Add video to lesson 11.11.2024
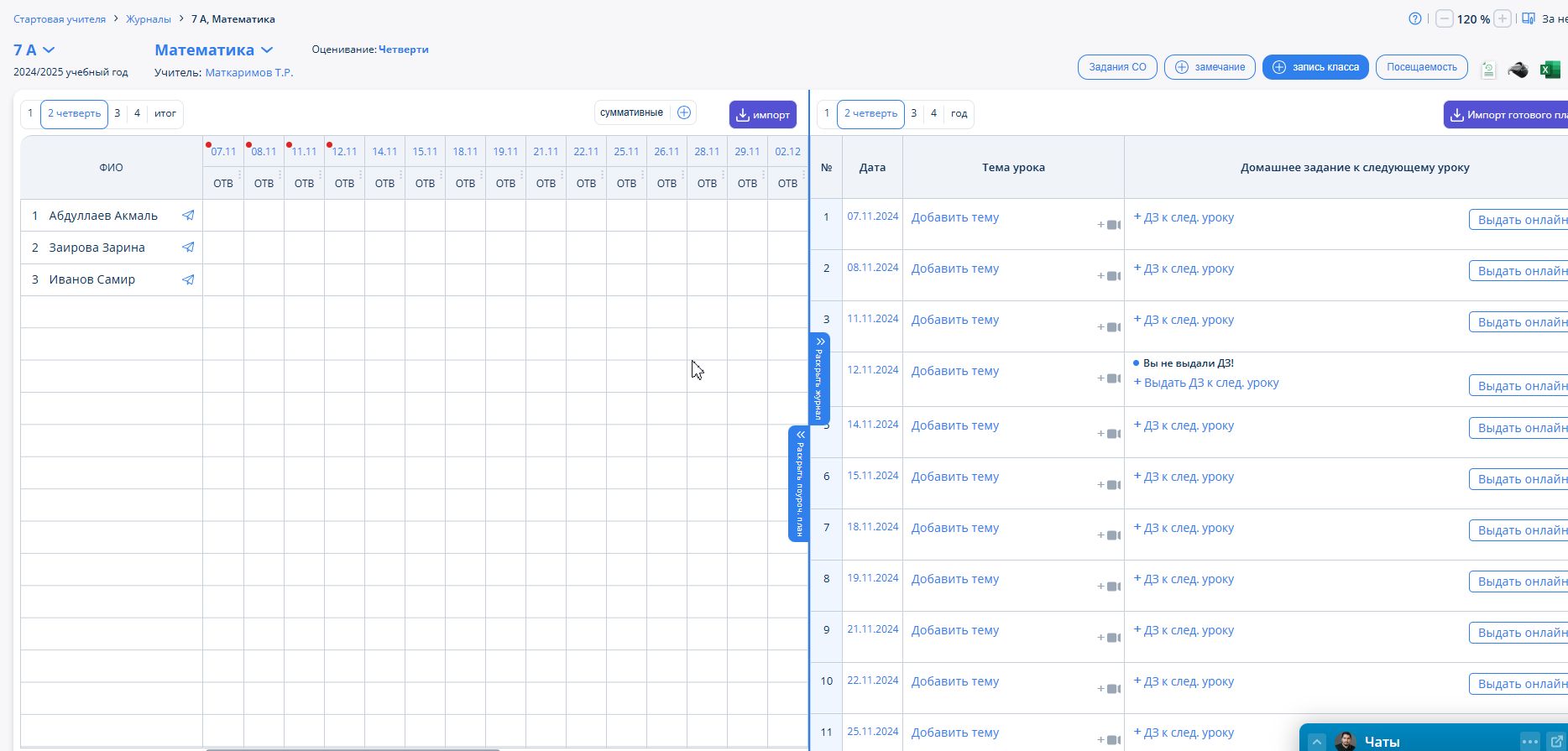 (x=1109, y=327)
